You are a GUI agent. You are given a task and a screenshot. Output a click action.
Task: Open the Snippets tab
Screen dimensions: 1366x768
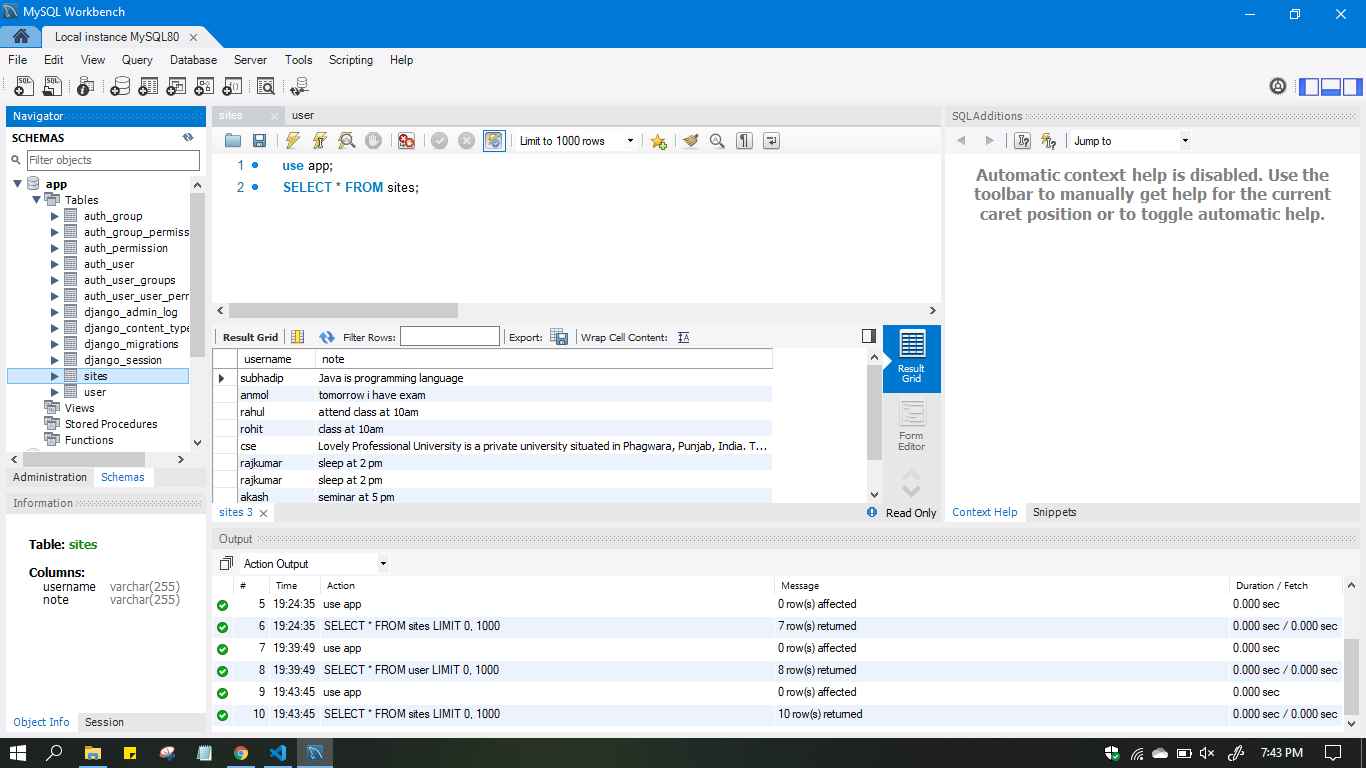(1054, 512)
